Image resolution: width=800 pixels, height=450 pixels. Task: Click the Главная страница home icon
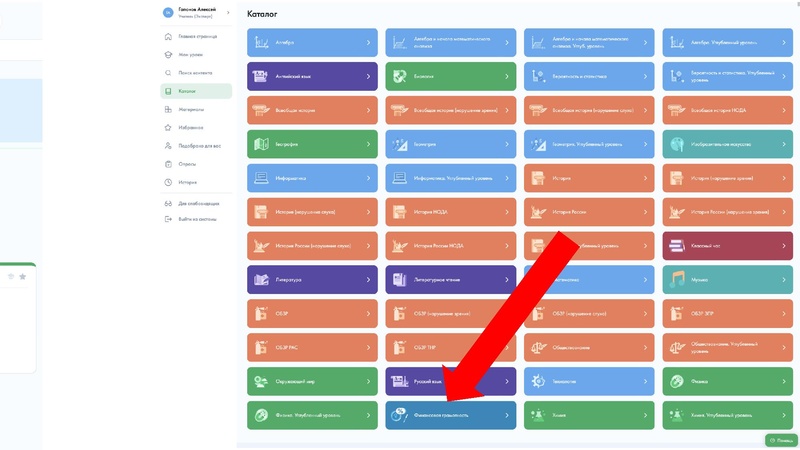click(167, 36)
